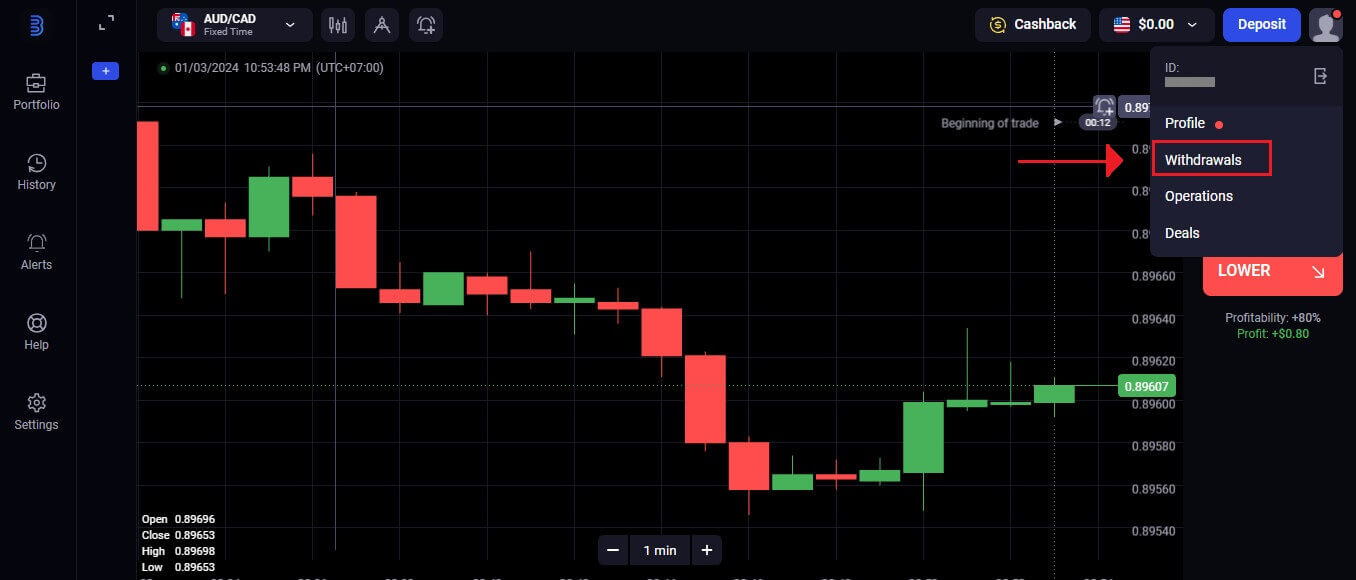Click the price alert bell on price axis
The height and width of the screenshot is (580, 1356).
point(1104,107)
